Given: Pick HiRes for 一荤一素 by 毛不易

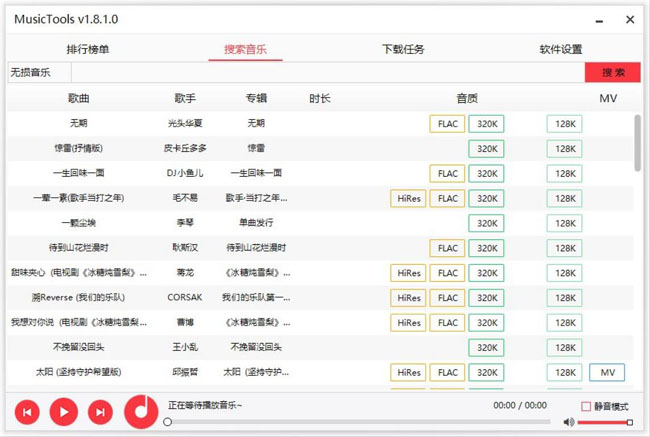Looking at the screenshot, I should click(408, 199).
